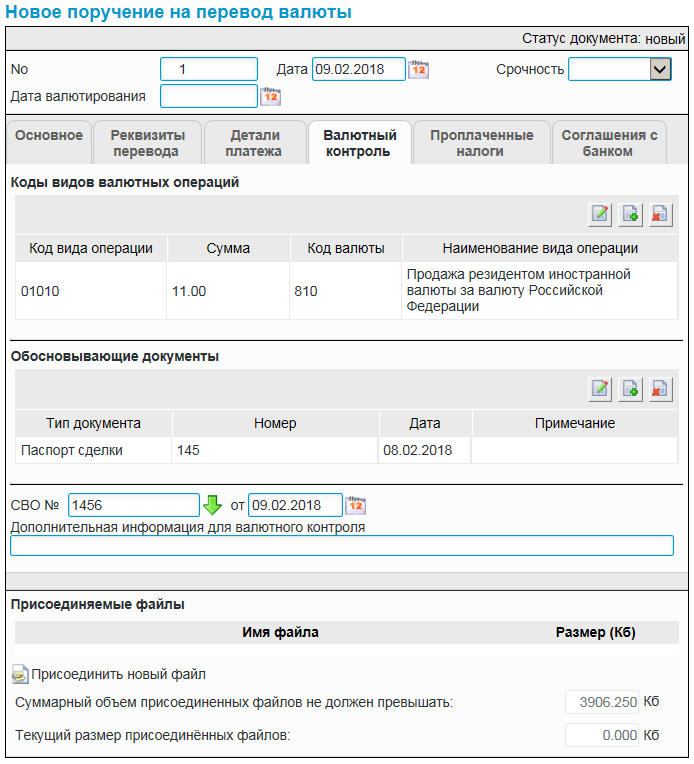
Task: Select operation code cell 01010
Action: [x=91, y=291]
